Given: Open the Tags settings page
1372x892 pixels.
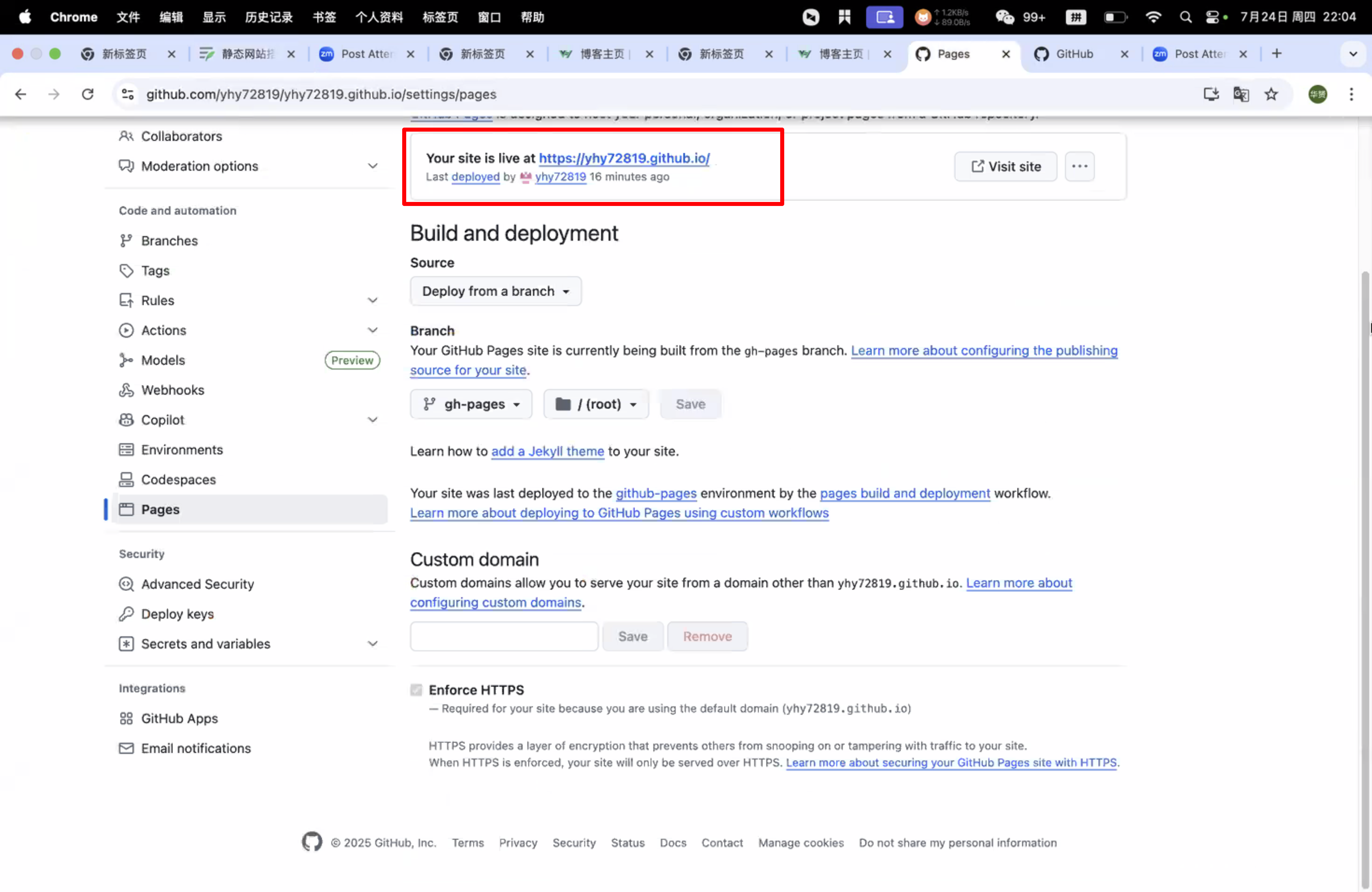Looking at the screenshot, I should coord(156,270).
